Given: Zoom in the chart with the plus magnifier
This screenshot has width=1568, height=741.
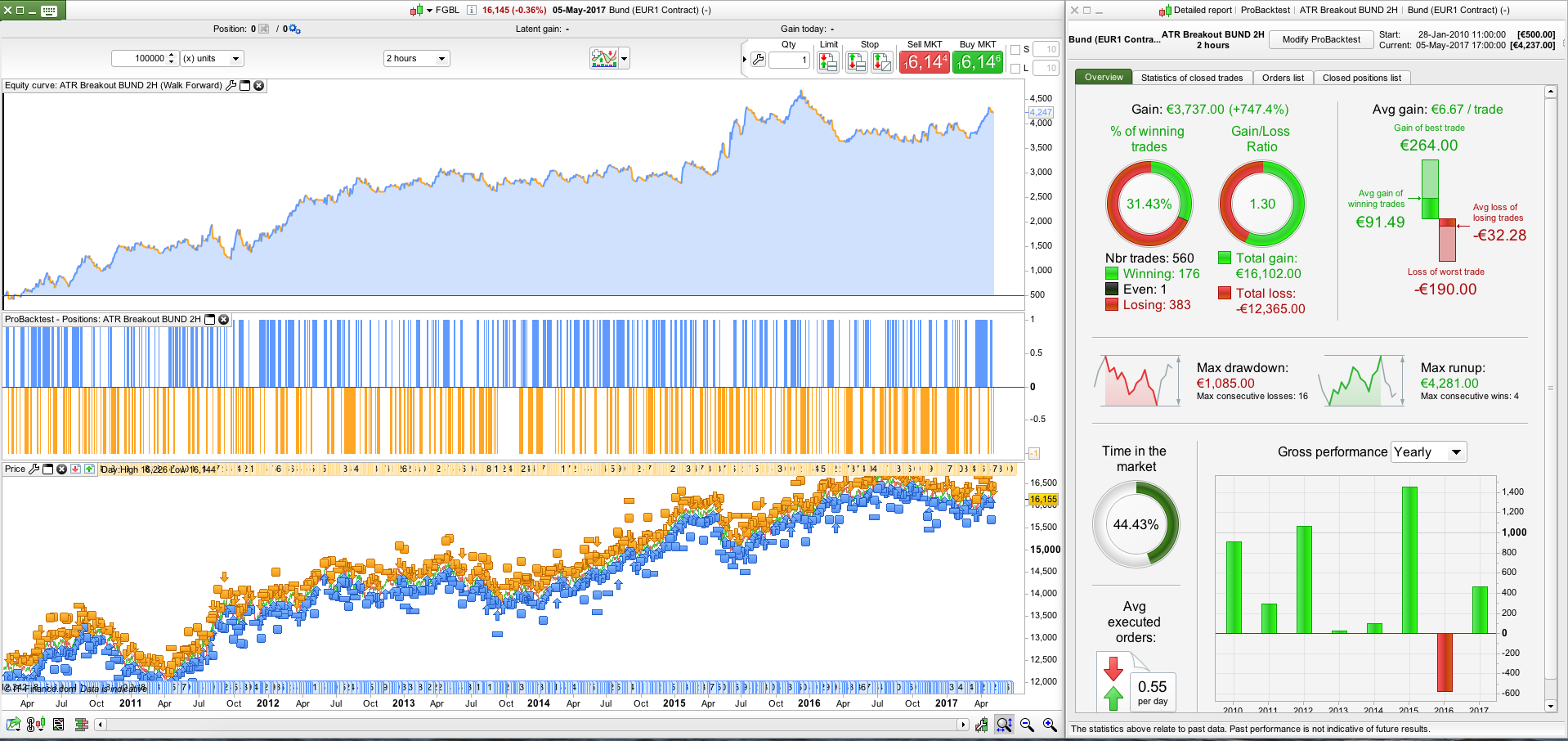Looking at the screenshot, I should [1051, 725].
